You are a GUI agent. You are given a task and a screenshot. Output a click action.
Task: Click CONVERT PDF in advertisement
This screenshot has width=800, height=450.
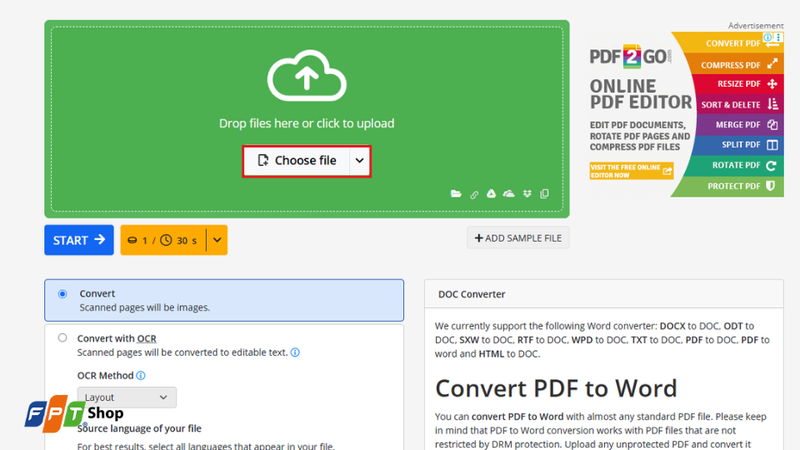click(x=733, y=43)
